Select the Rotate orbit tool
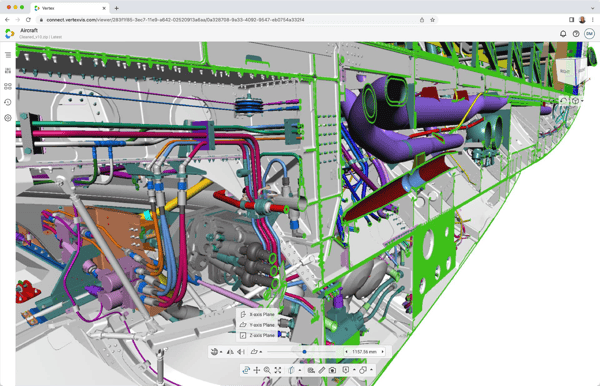Viewport: 600px width, 386px height. tap(246, 370)
